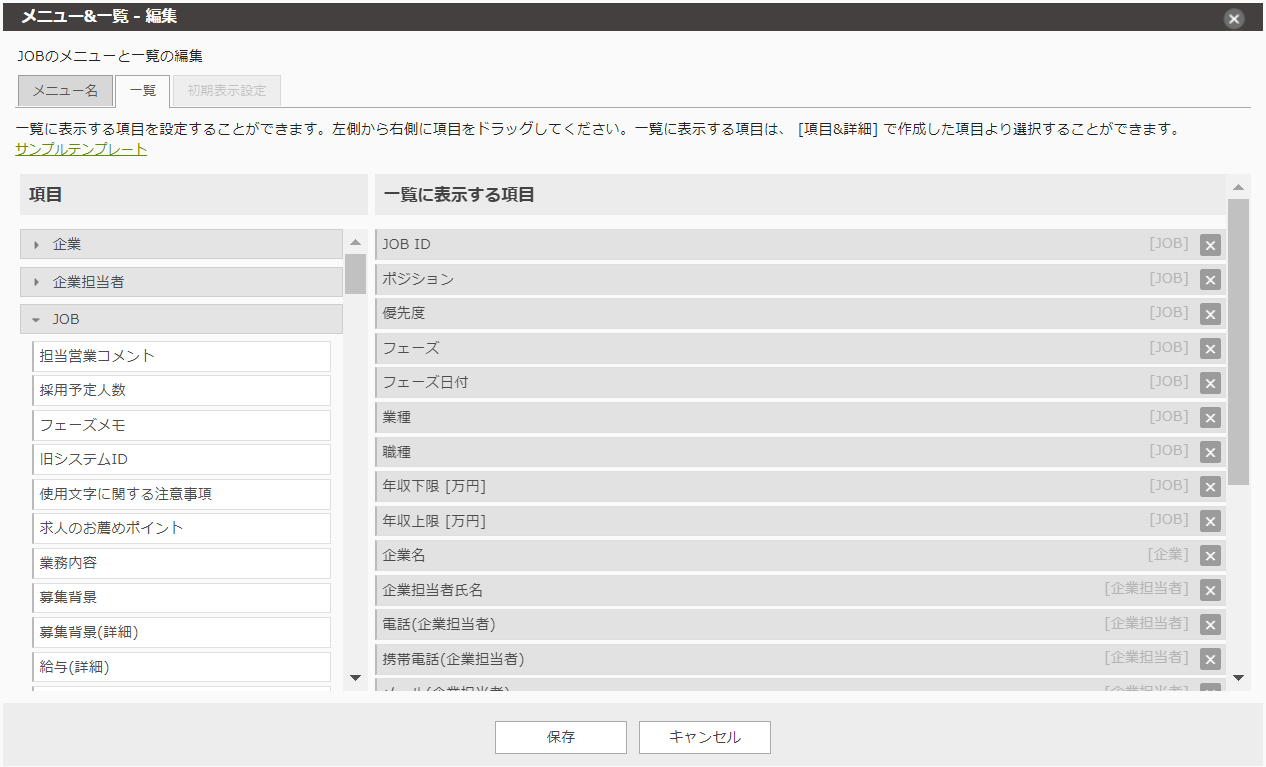This screenshot has height=767, width=1266.
Task: Select the 募集背景 item
Action: click(x=181, y=597)
